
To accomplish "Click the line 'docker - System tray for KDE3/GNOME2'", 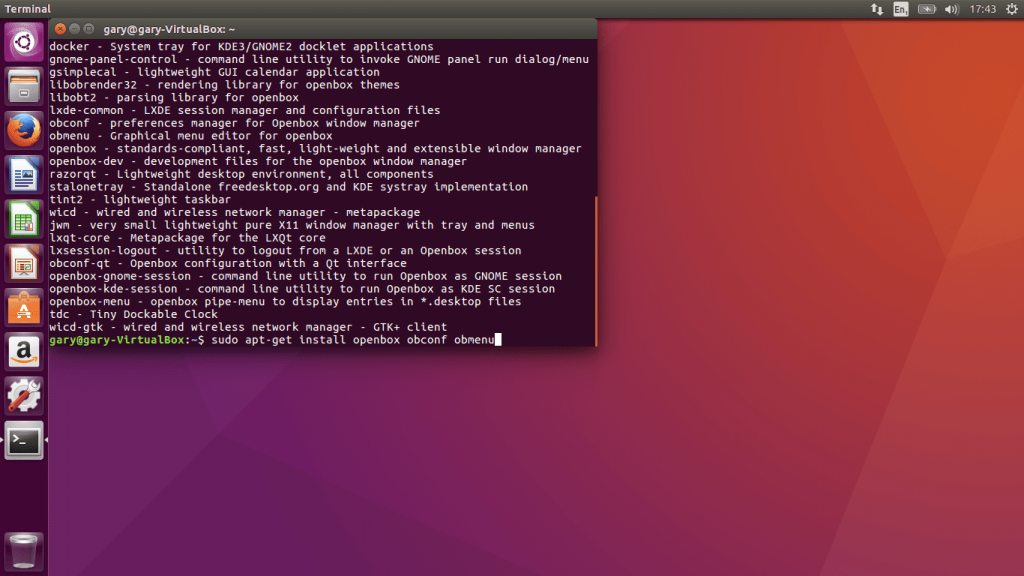I will pos(241,46).
